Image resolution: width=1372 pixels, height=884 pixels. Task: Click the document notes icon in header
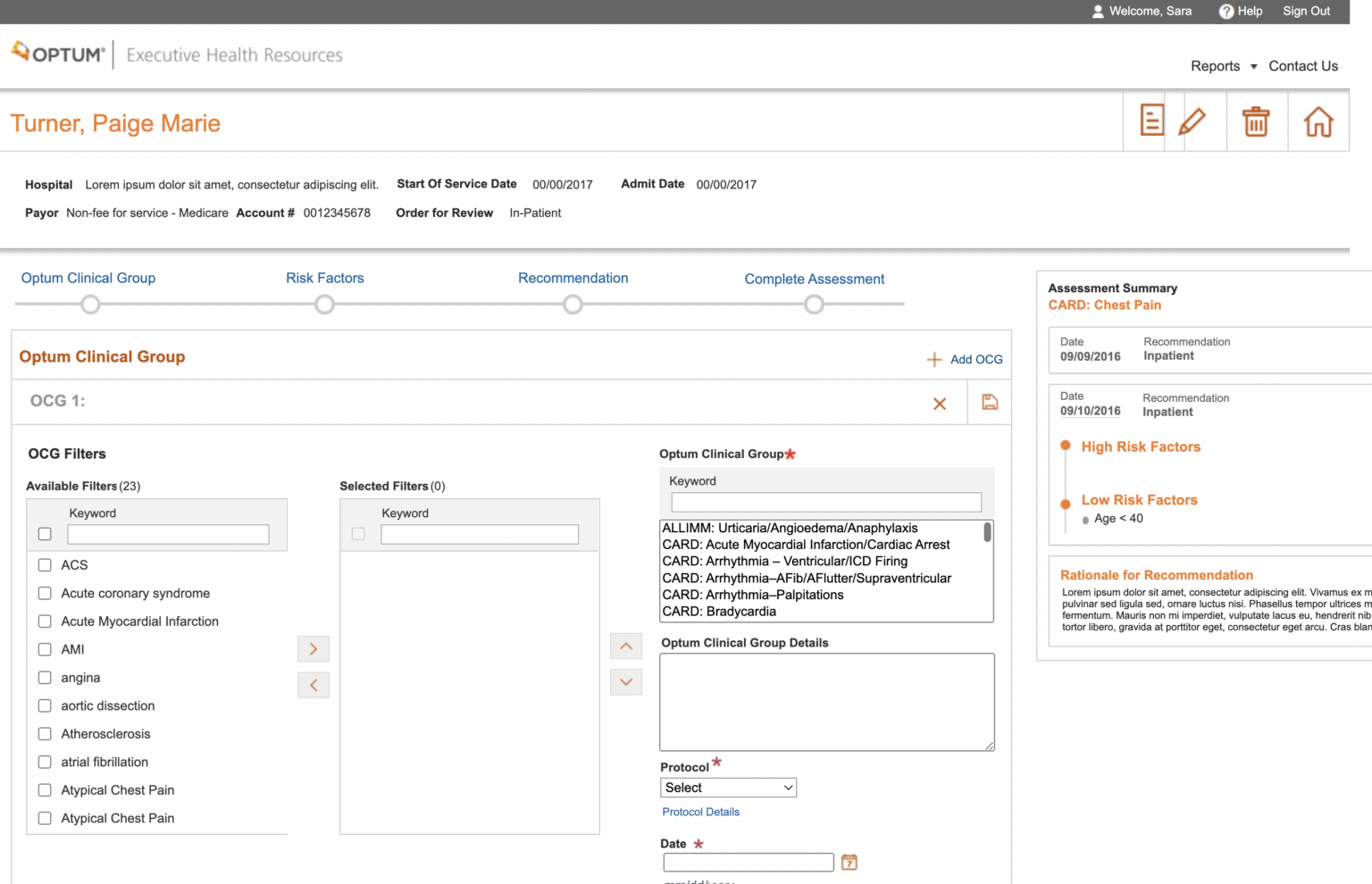click(x=1151, y=121)
